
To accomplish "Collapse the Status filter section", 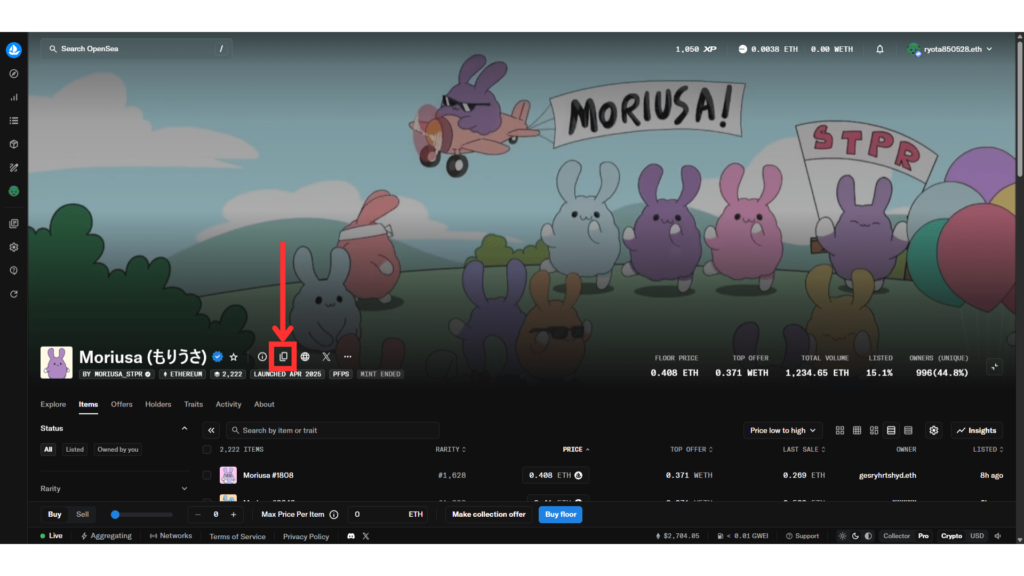I will coord(184,428).
